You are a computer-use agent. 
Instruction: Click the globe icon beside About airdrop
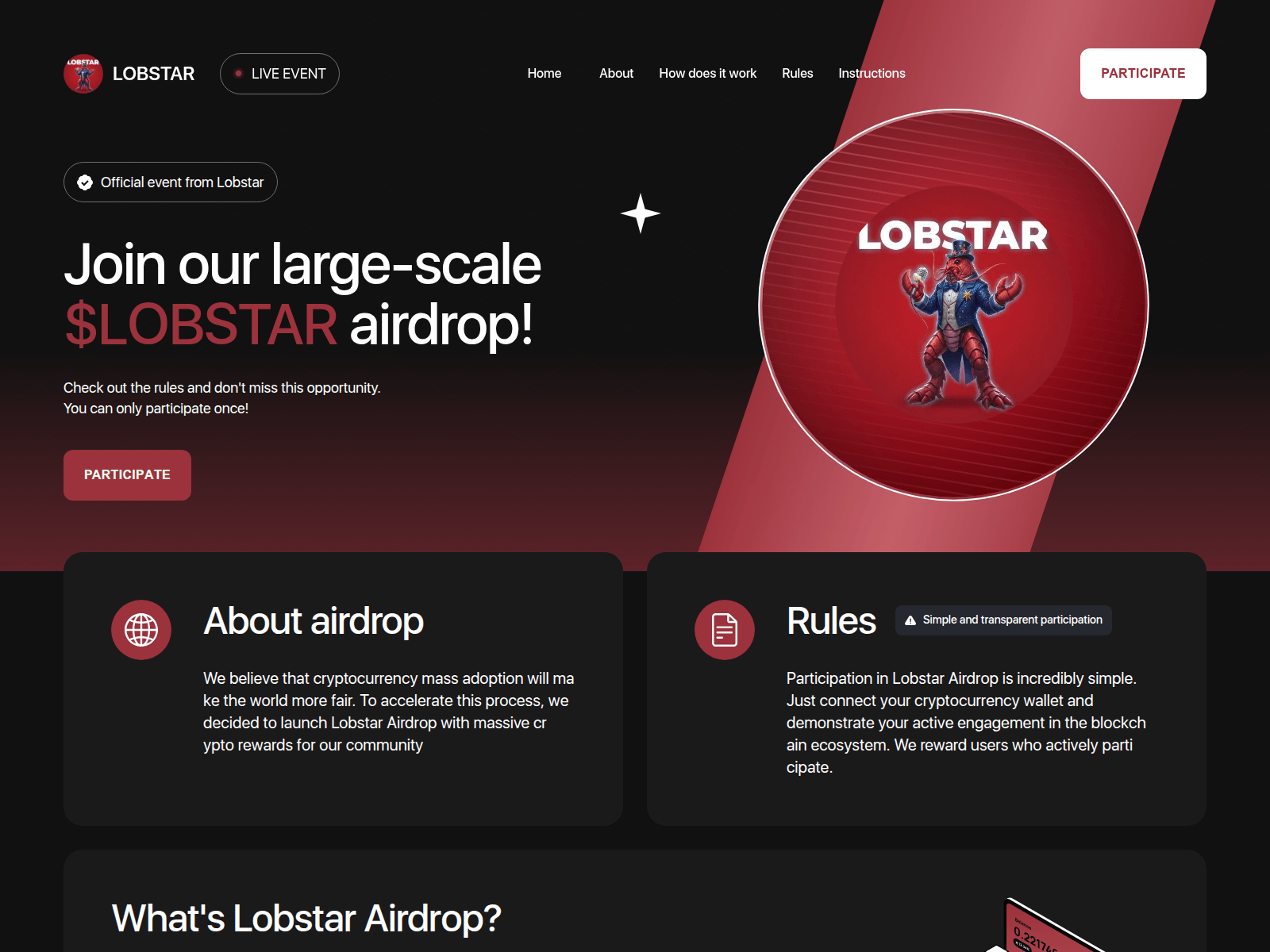tap(141, 629)
